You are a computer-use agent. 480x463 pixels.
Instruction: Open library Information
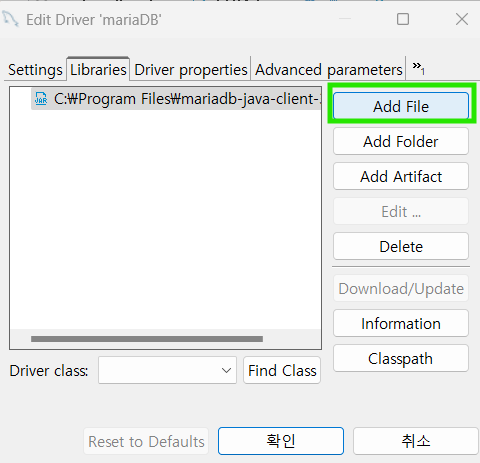click(401, 323)
